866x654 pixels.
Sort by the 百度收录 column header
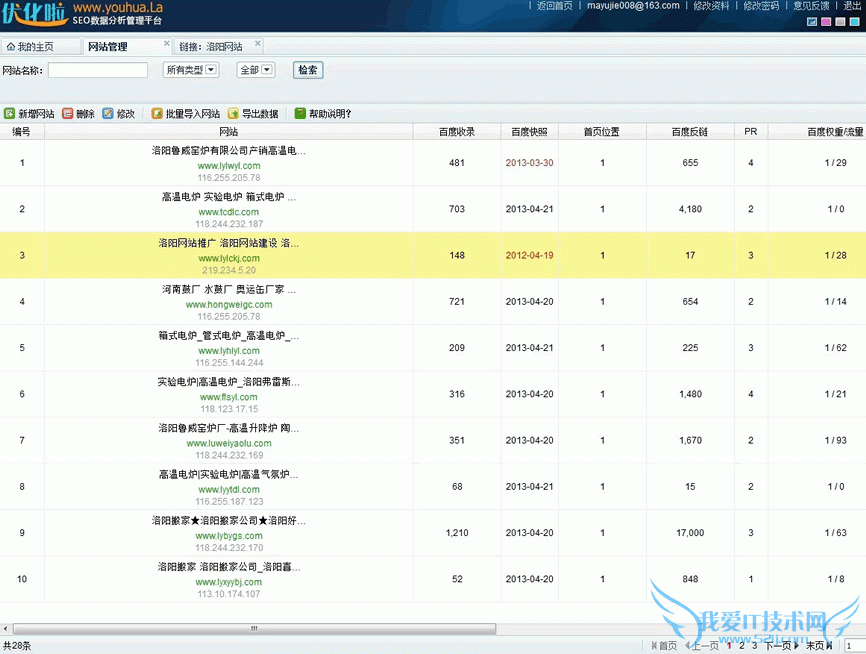[457, 131]
